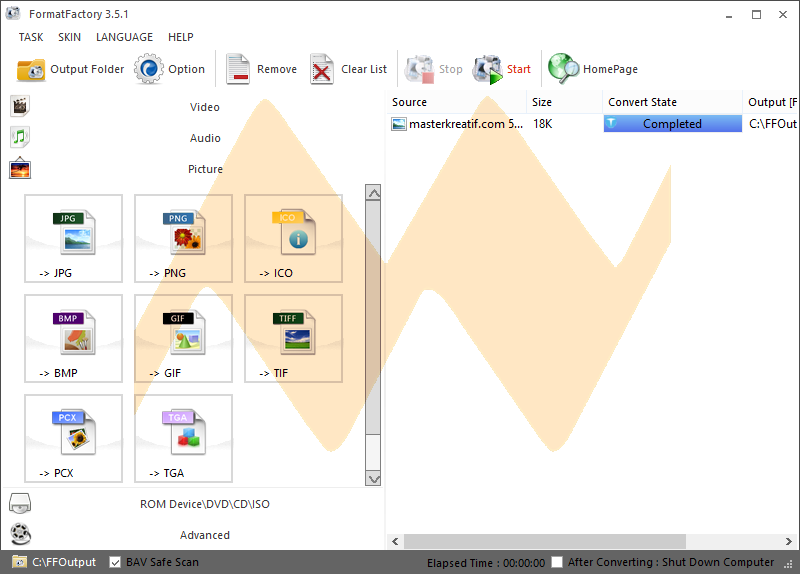
Task: Enable After Converting Shut Down Computer checkbox
Action: 557,562
